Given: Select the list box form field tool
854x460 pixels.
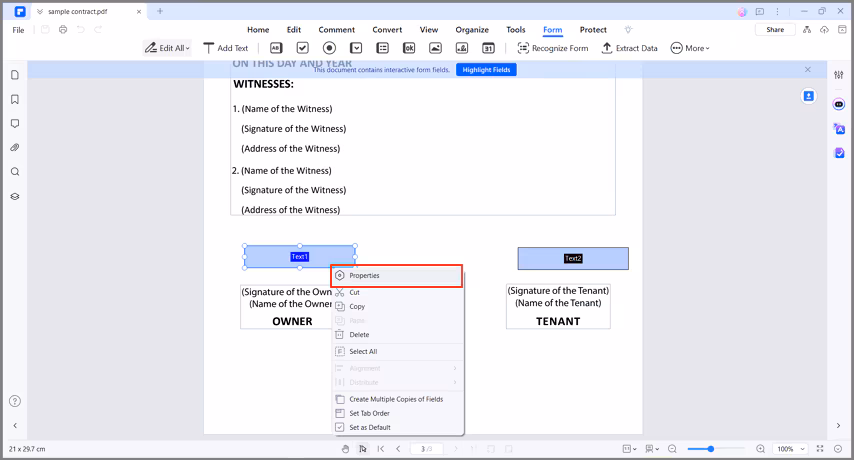Looking at the screenshot, I should pos(383,48).
